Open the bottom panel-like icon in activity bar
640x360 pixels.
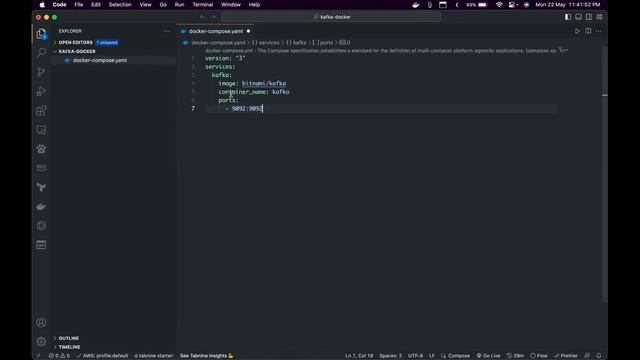coord(41,245)
